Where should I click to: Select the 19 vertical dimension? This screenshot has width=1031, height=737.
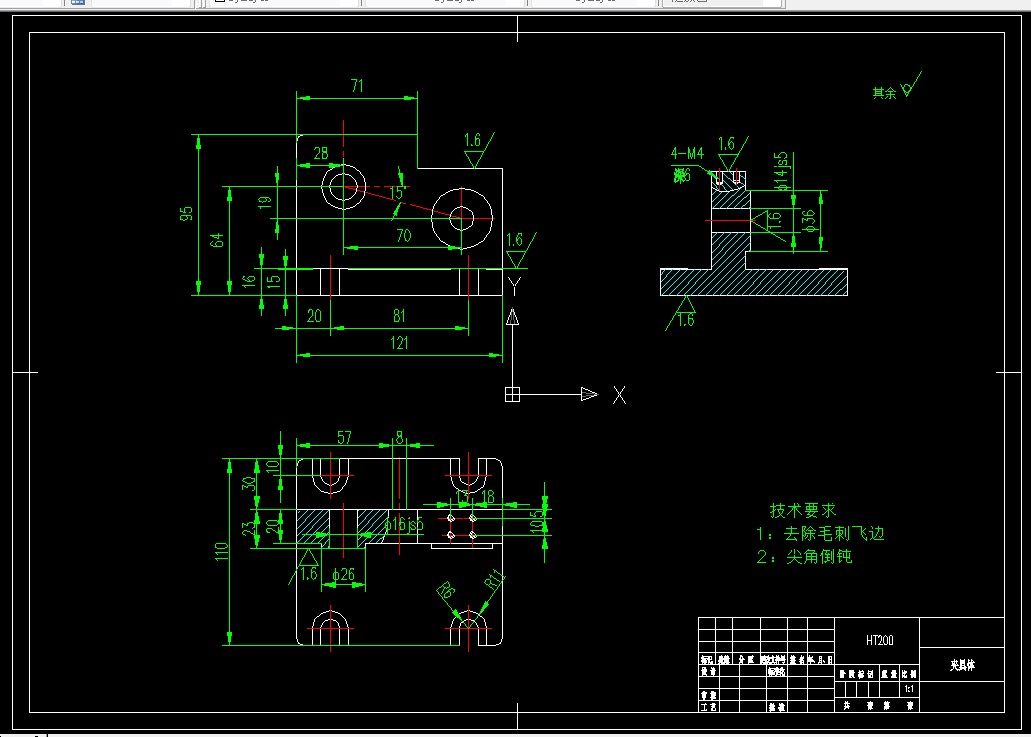point(264,202)
